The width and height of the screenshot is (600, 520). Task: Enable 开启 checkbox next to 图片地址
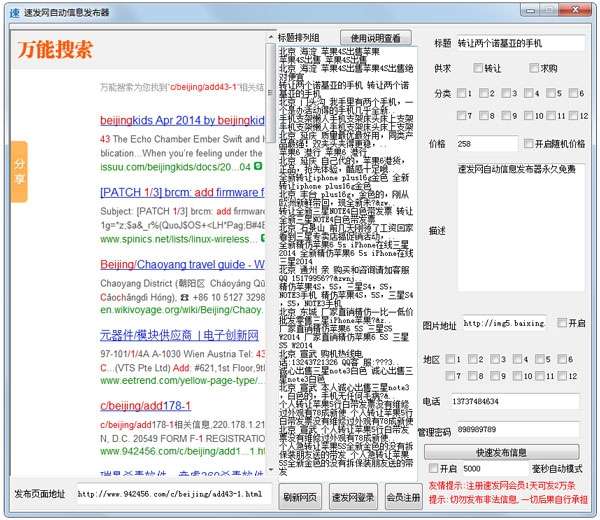click(562, 323)
